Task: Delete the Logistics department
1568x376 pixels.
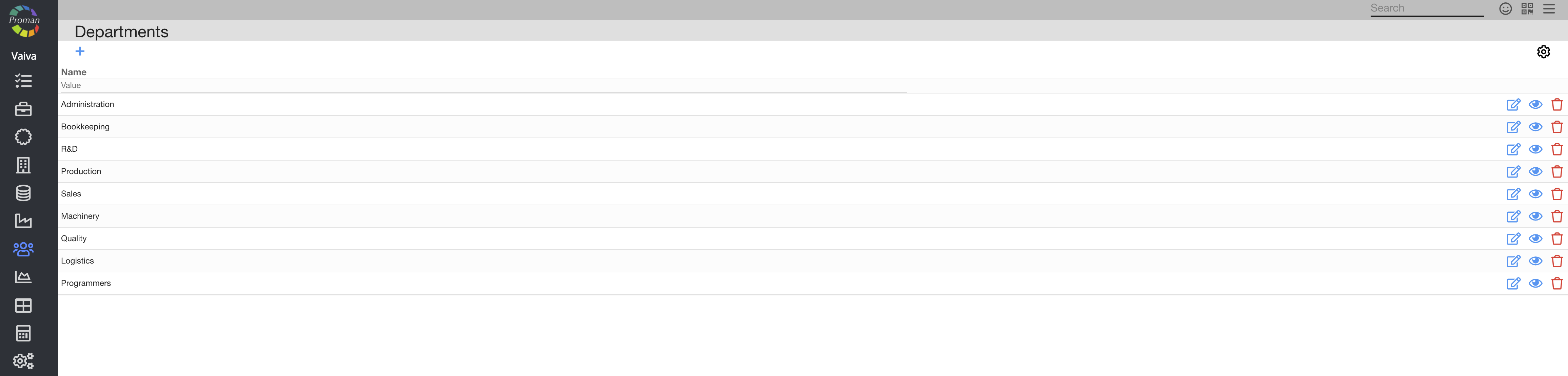Action: click(1557, 261)
